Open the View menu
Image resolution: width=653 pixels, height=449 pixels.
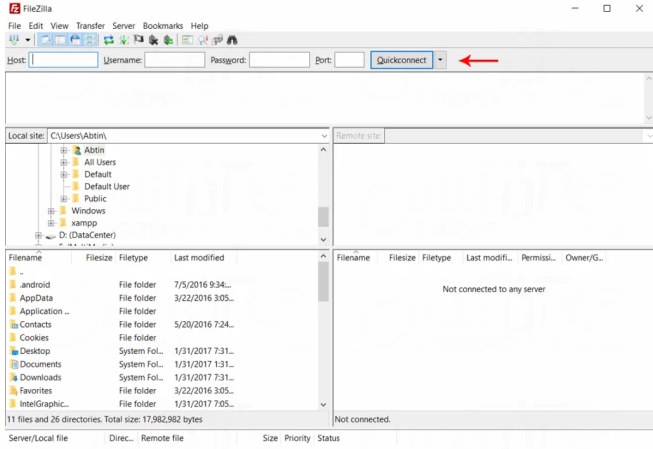pos(60,26)
